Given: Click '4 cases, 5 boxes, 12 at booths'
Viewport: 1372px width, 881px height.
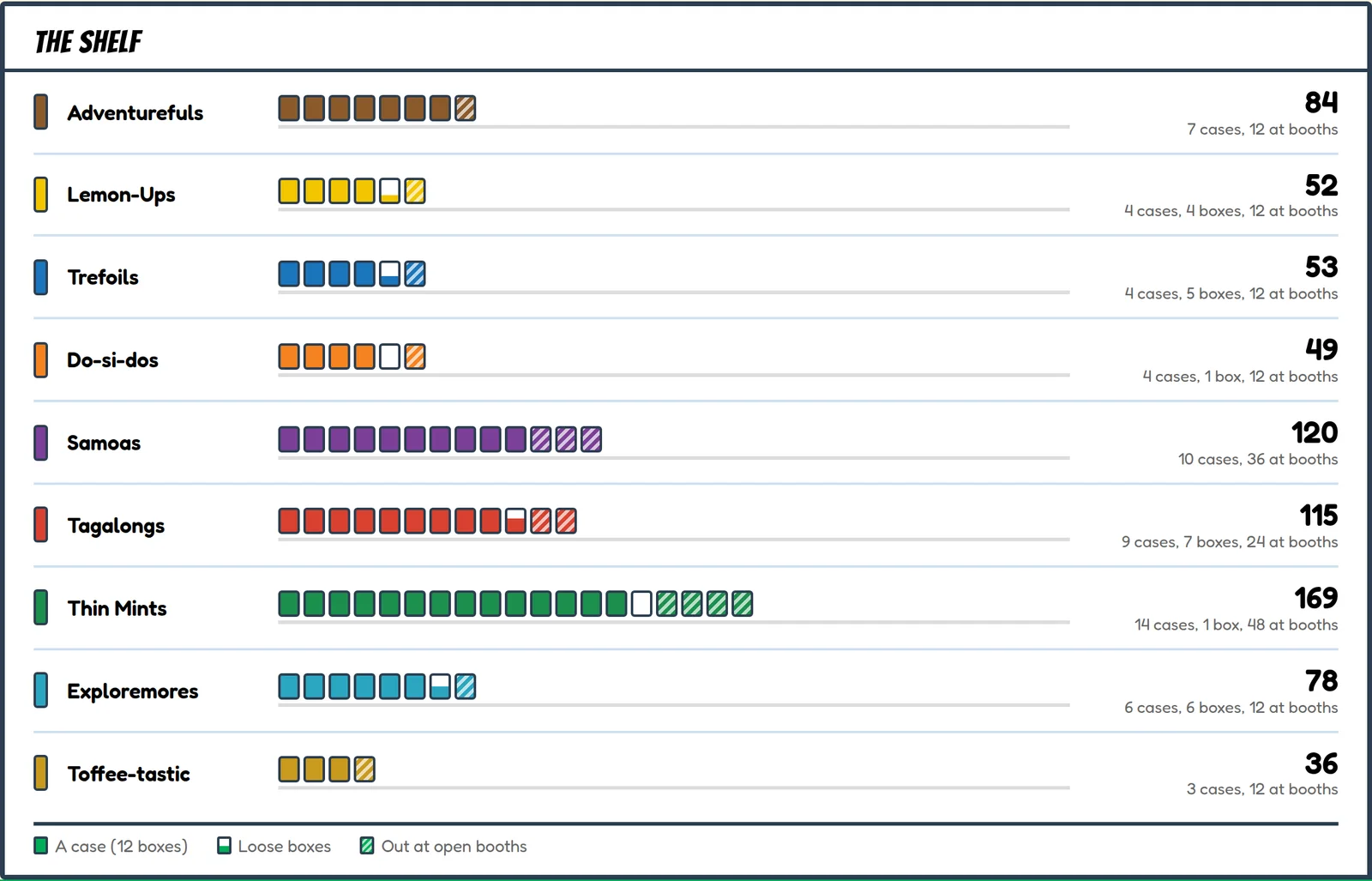Looking at the screenshot, I should pos(1231,293).
